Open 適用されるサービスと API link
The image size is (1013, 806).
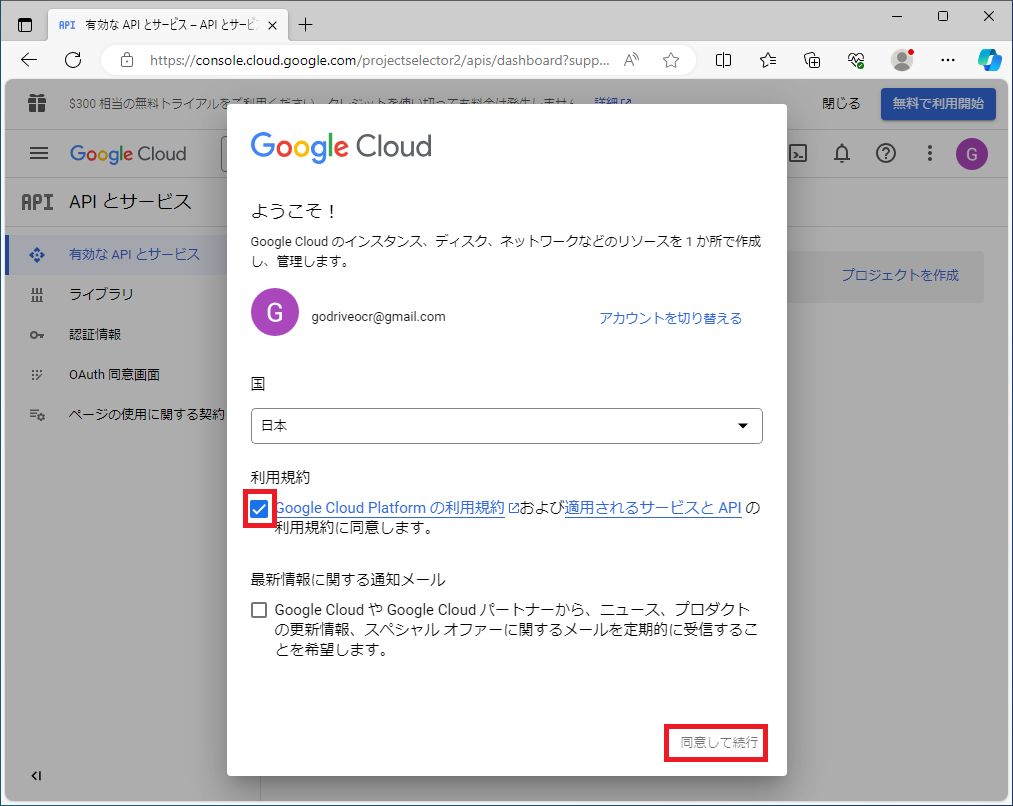point(653,508)
